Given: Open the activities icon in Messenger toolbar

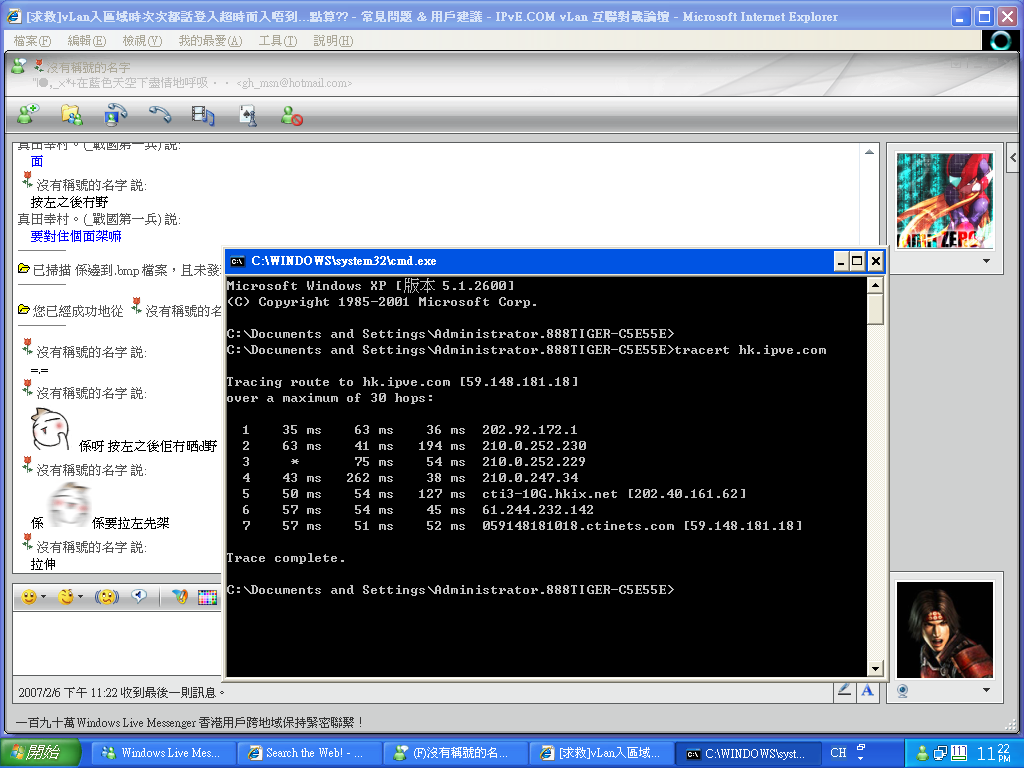Looking at the screenshot, I should 203,116.
